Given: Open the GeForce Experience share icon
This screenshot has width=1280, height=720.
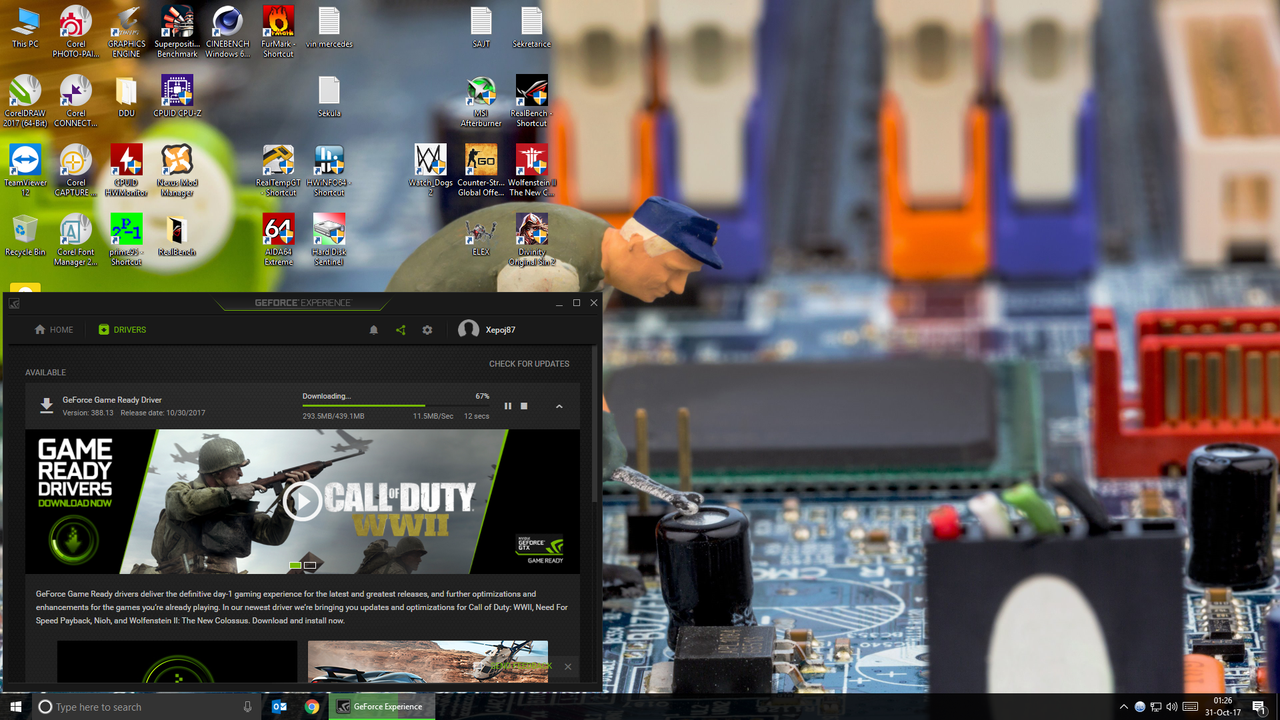Looking at the screenshot, I should point(400,330).
